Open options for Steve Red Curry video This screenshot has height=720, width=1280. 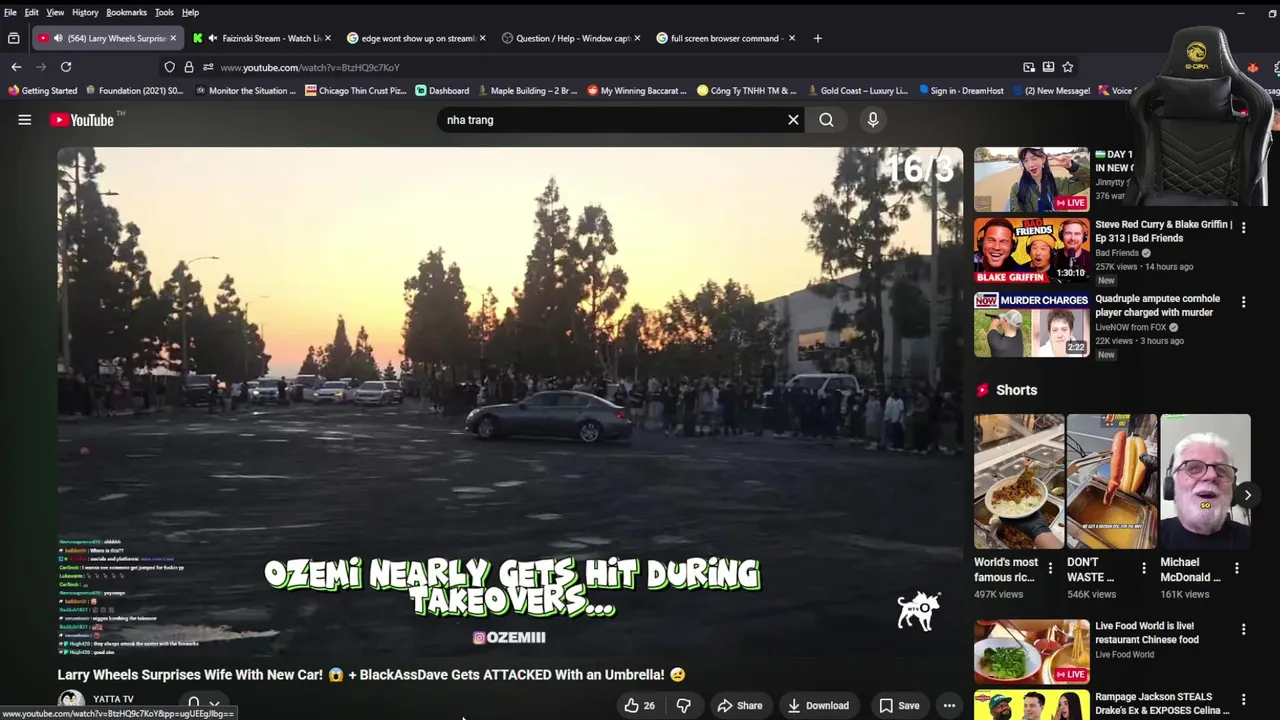click(1243, 228)
